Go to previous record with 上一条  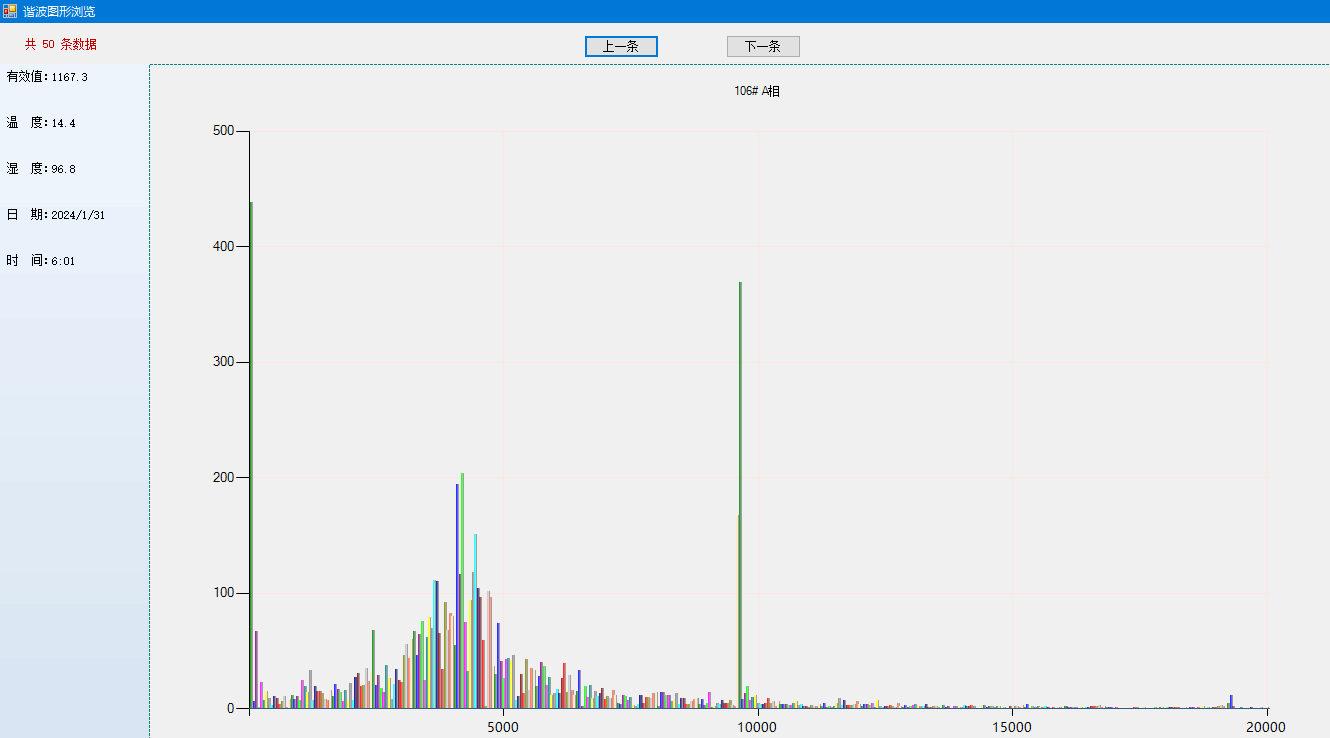621,47
